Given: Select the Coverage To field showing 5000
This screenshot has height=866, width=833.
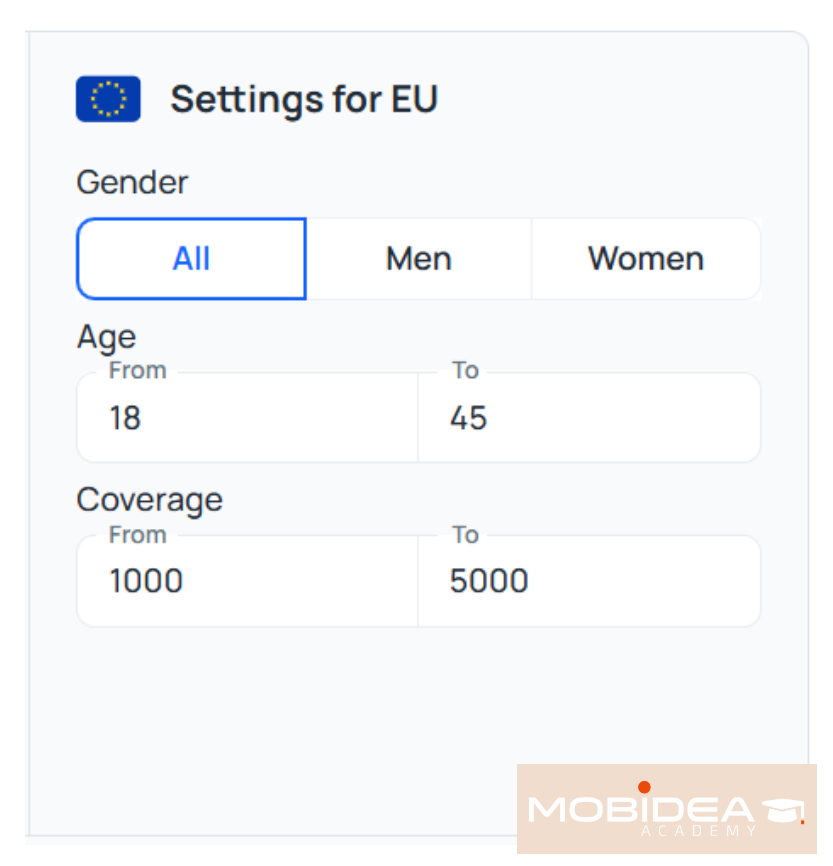Looking at the screenshot, I should coord(588,580).
